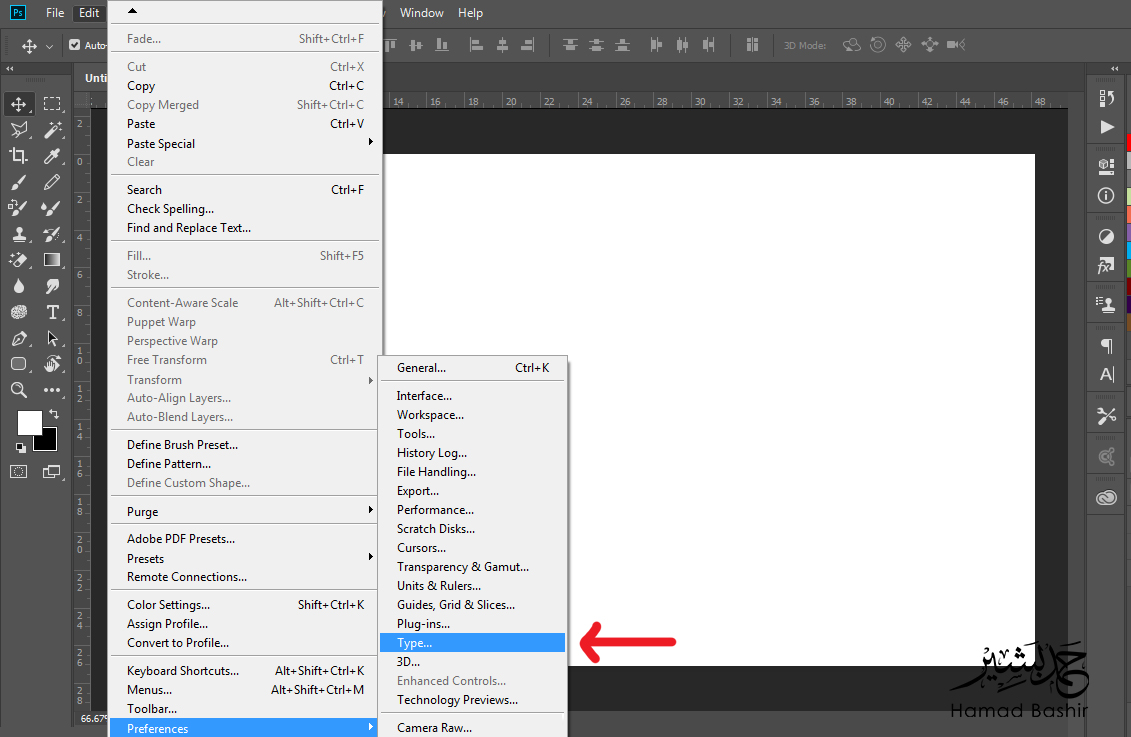Open the File menu
Viewport: 1131px width, 737px height.
pos(55,13)
